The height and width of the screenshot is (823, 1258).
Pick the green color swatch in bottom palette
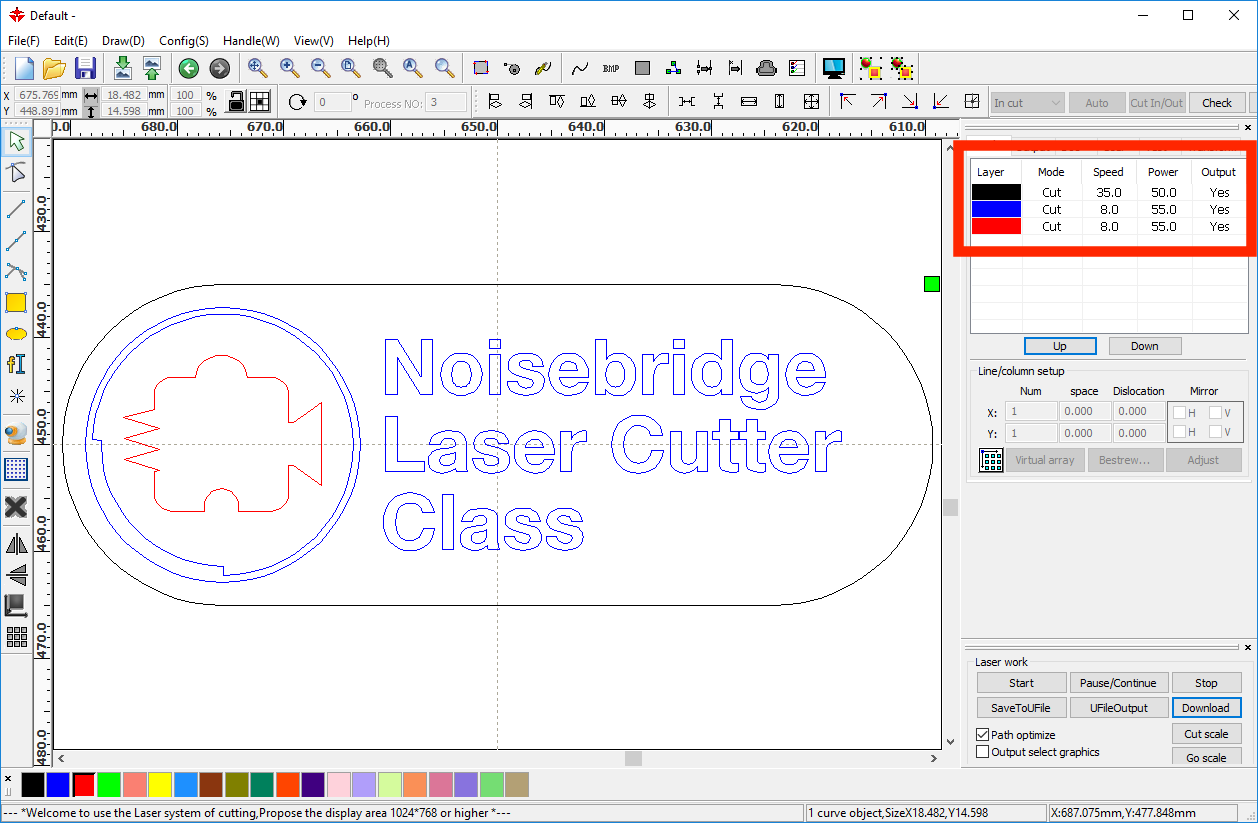coord(108,785)
